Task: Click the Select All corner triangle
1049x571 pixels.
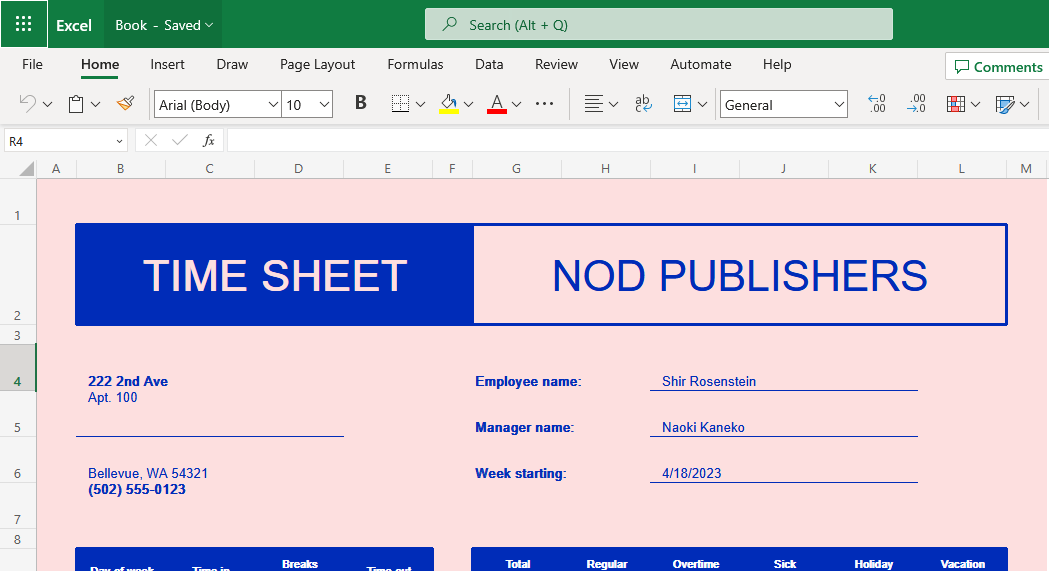Action: (27, 168)
